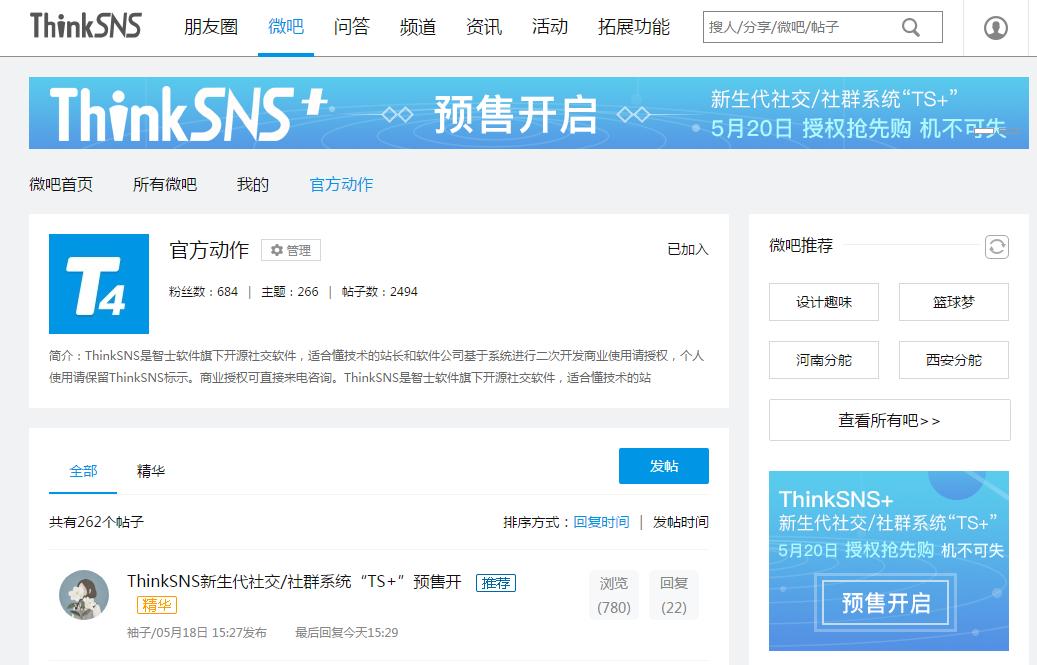Click the T4 group logo
1037x665 pixels.
(98, 284)
